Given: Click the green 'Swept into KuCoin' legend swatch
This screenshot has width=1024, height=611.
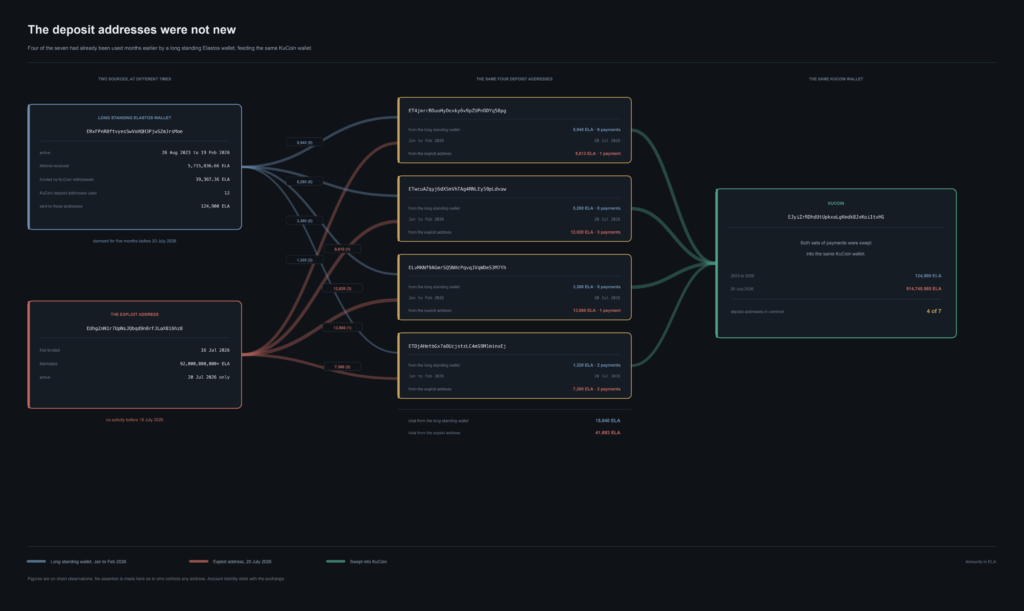Looking at the screenshot, I should (x=336, y=561).
